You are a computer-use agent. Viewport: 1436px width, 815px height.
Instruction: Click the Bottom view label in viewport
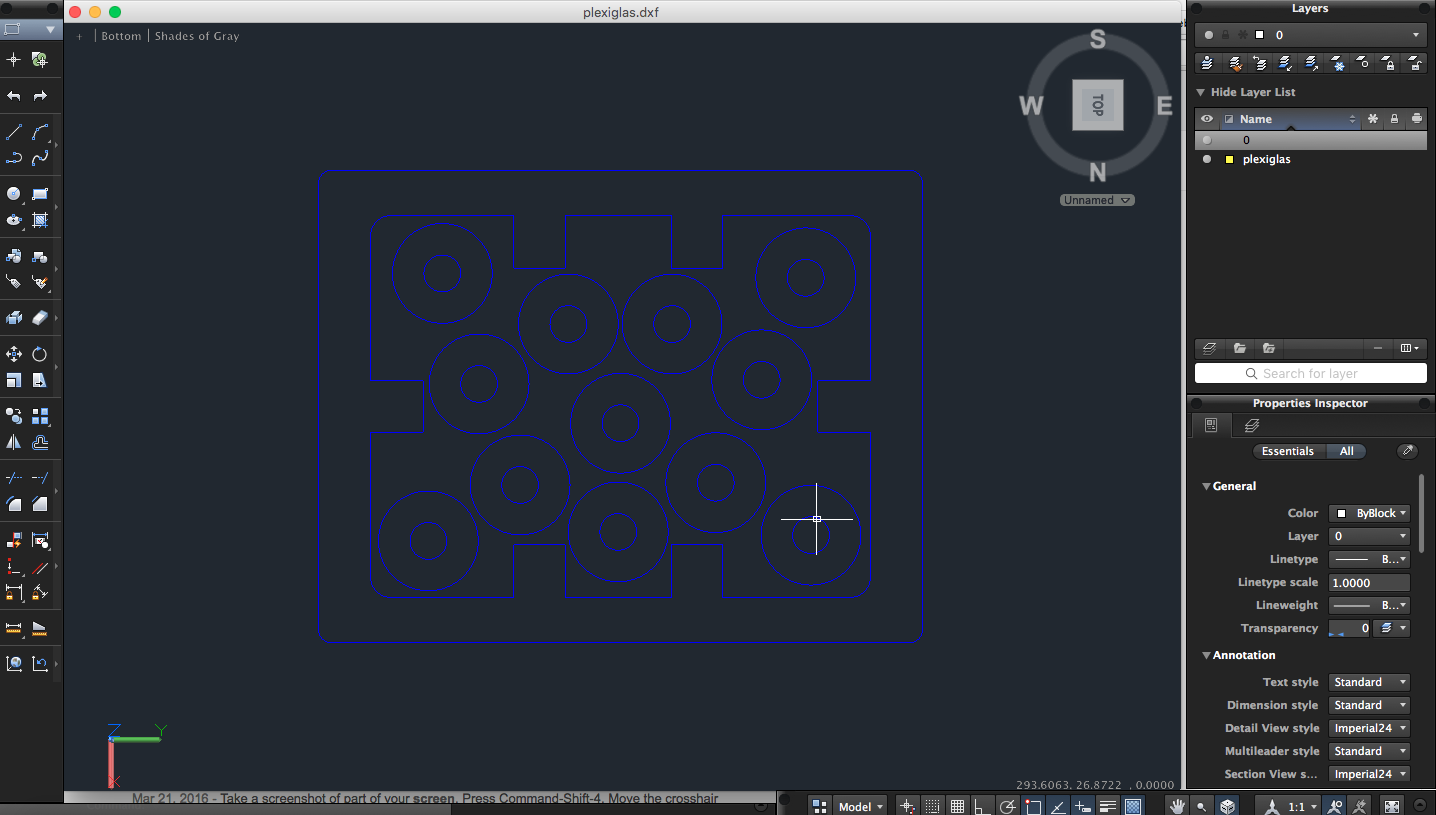121,36
